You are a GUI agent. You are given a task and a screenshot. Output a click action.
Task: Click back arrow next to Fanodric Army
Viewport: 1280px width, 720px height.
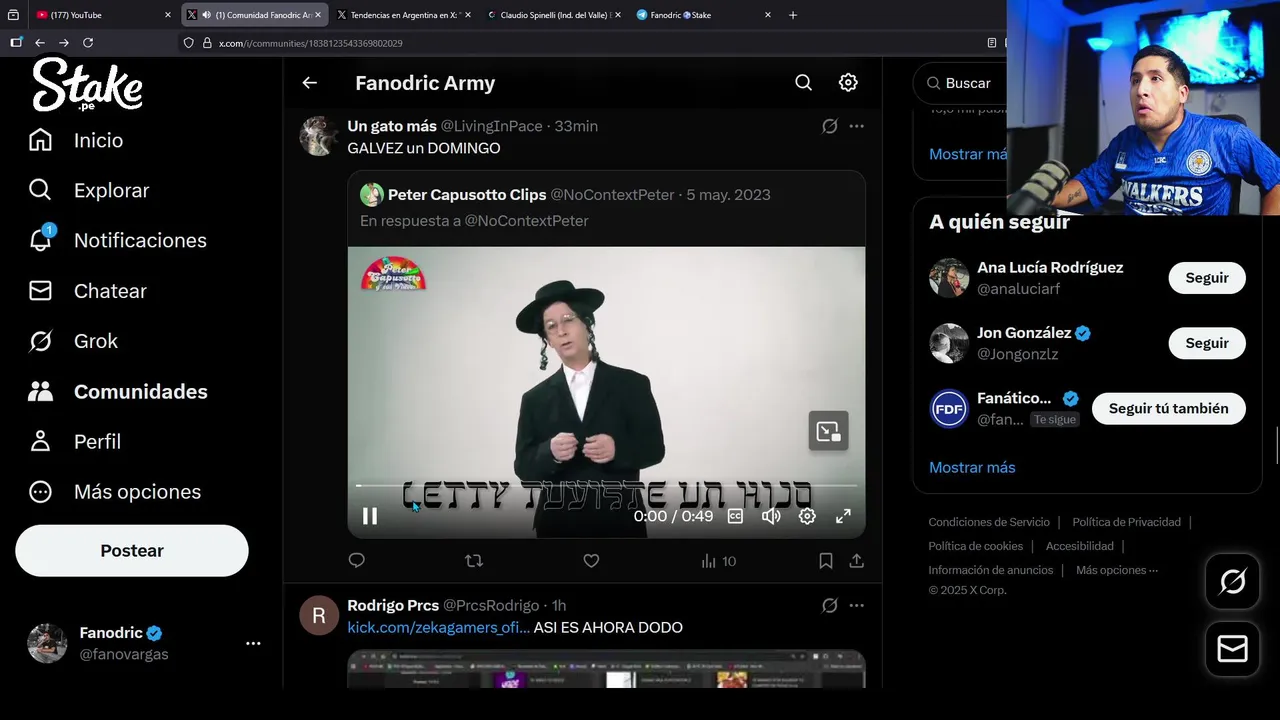pyautogui.click(x=310, y=83)
